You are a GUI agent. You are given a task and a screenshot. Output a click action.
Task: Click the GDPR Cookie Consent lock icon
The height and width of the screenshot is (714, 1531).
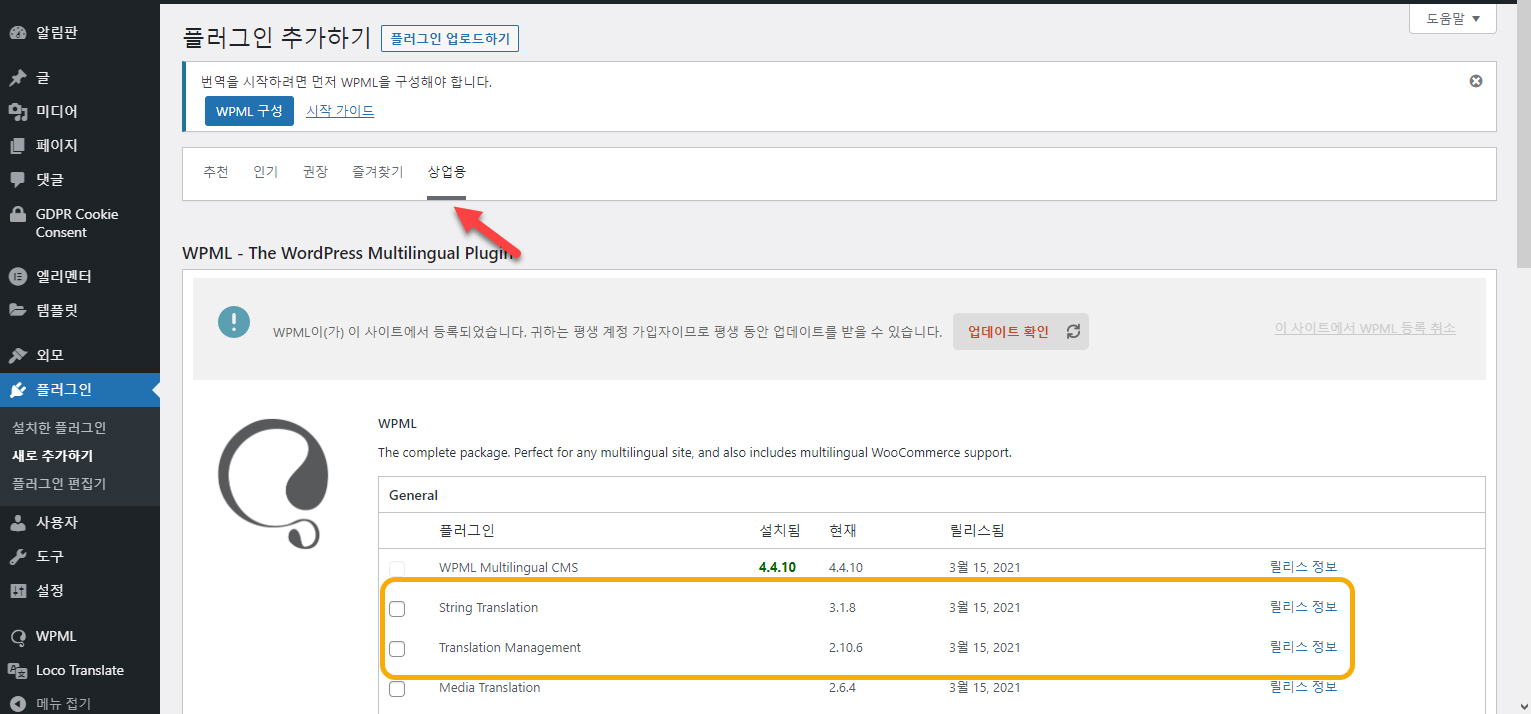(17, 214)
